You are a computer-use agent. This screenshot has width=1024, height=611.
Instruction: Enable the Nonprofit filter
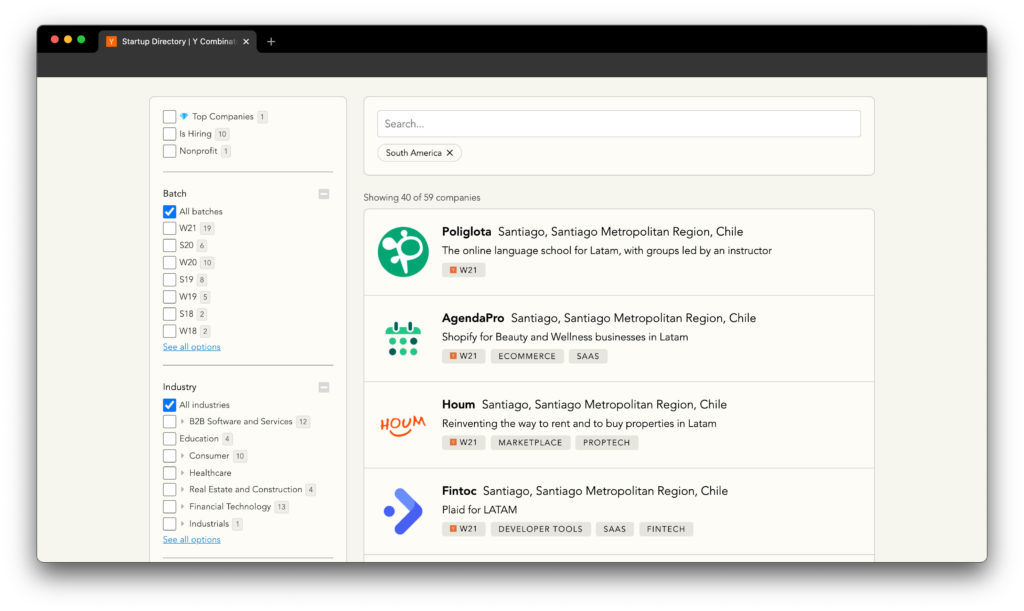click(169, 150)
